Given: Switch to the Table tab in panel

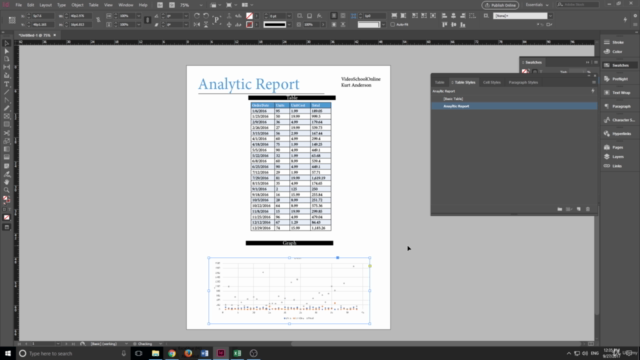Looking at the screenshot, I should [x=439, y=82].
